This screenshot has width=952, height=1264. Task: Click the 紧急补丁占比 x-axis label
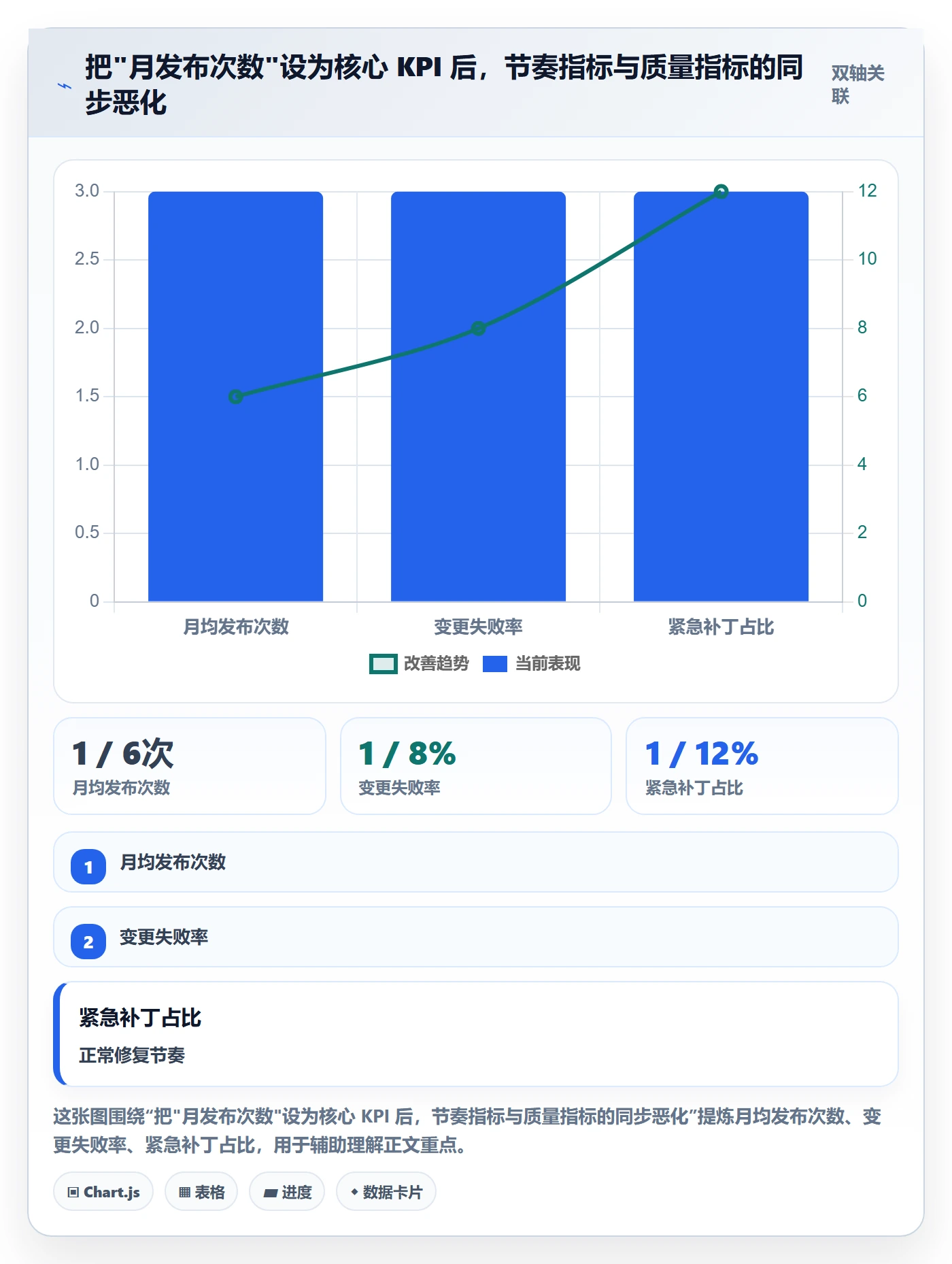point(721,627)
